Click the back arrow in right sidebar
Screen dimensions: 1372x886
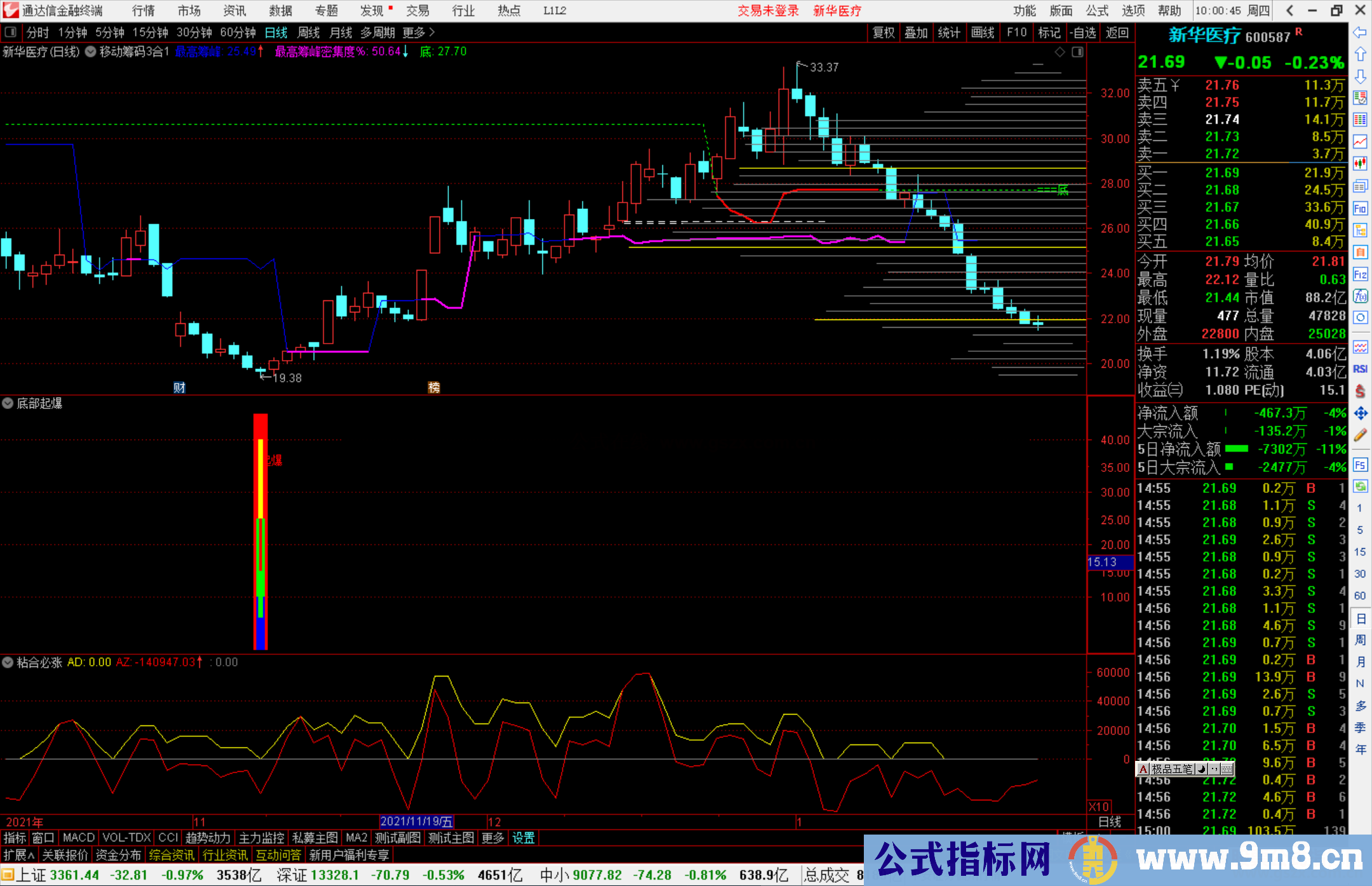point(1360,32)
